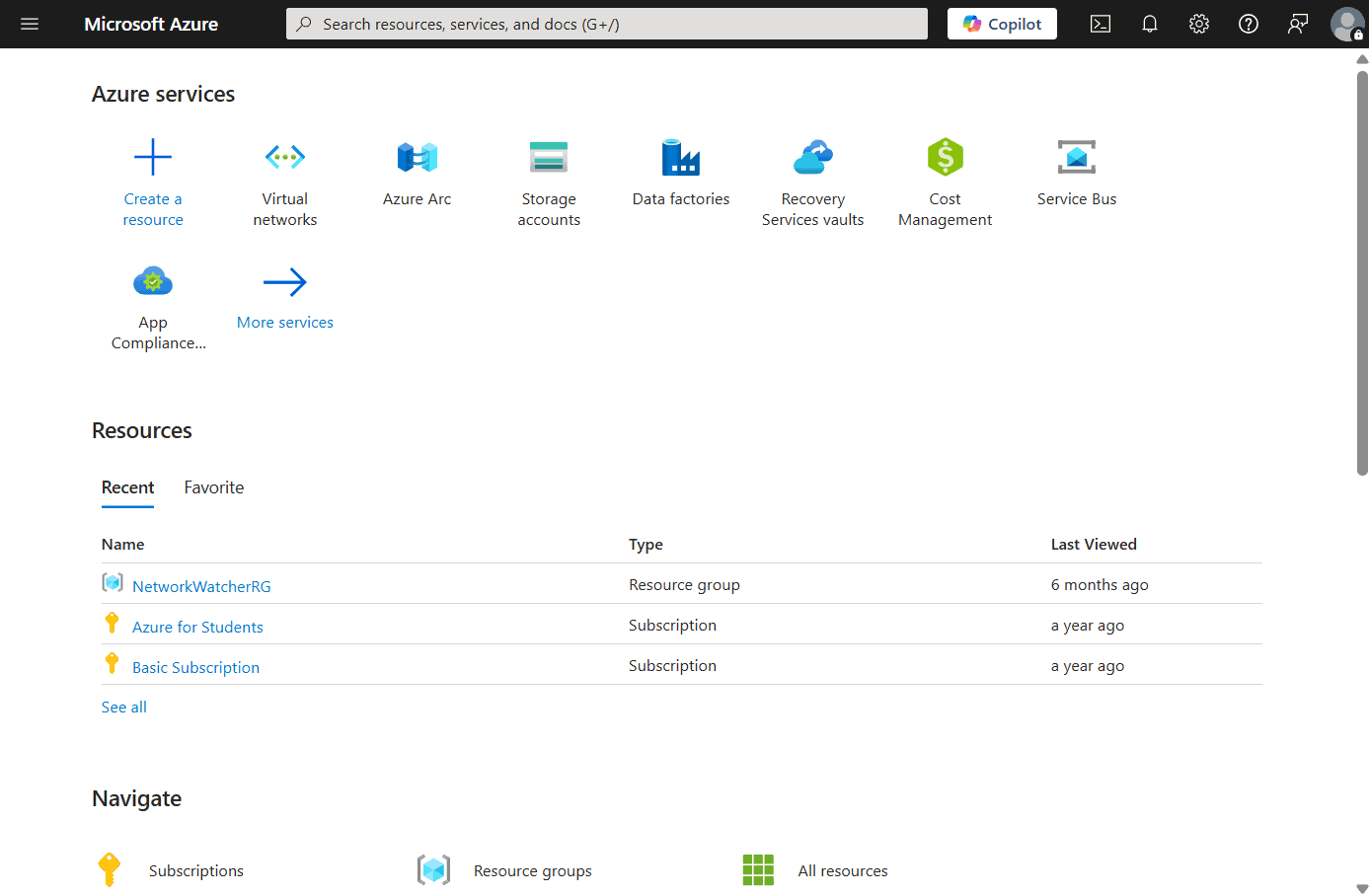This screenshot has width=1369, height=896.
Task: Click the key icon beside Basic Subscription
Action: (113, 663)
